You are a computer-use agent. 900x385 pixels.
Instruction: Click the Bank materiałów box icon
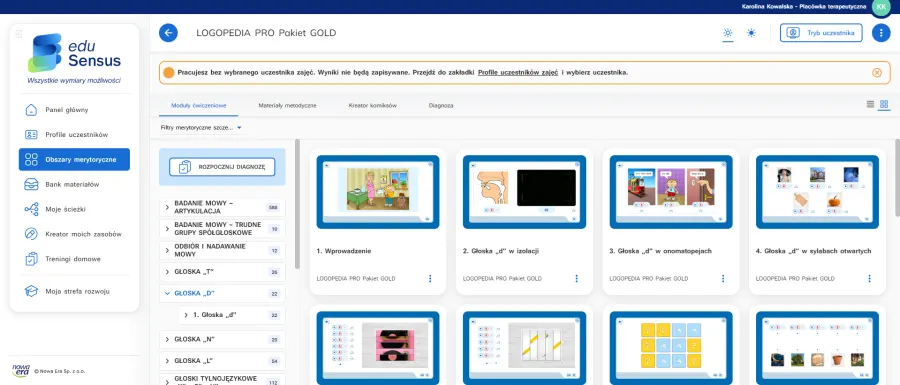tap(31, 185)
